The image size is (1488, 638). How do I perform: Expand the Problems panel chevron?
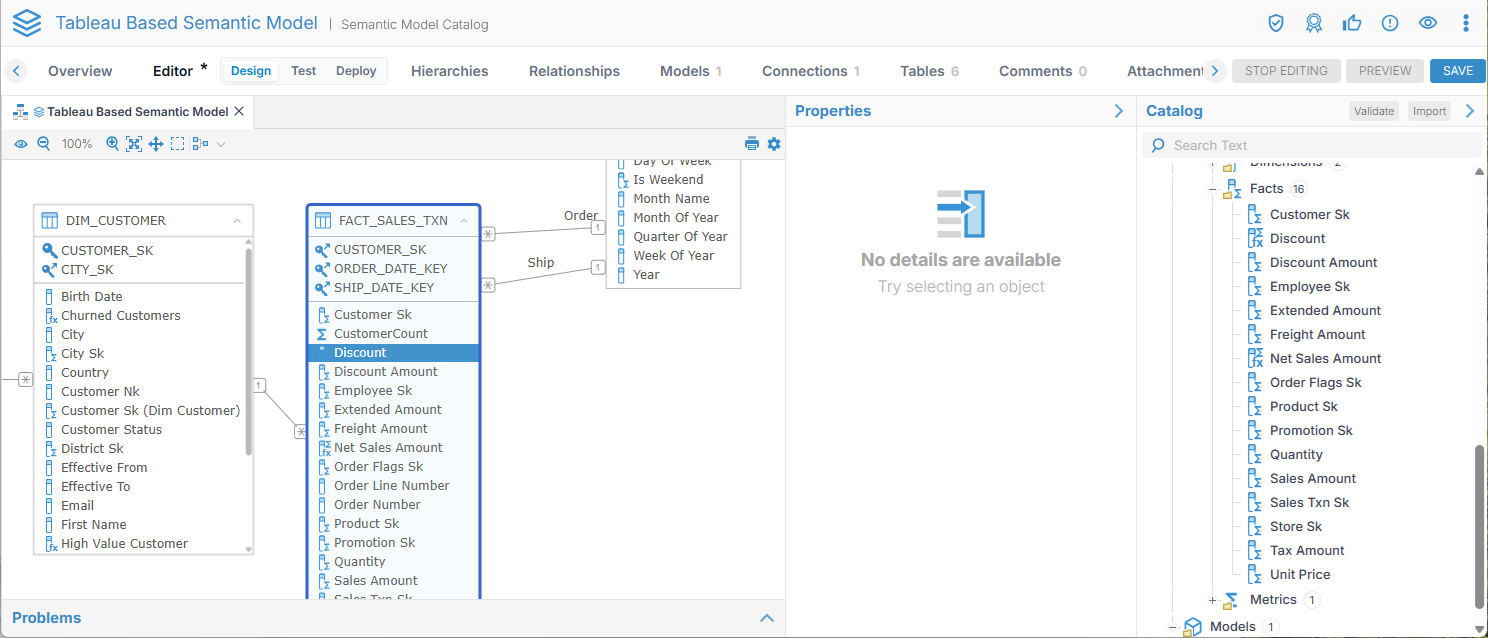coord(767,618)
